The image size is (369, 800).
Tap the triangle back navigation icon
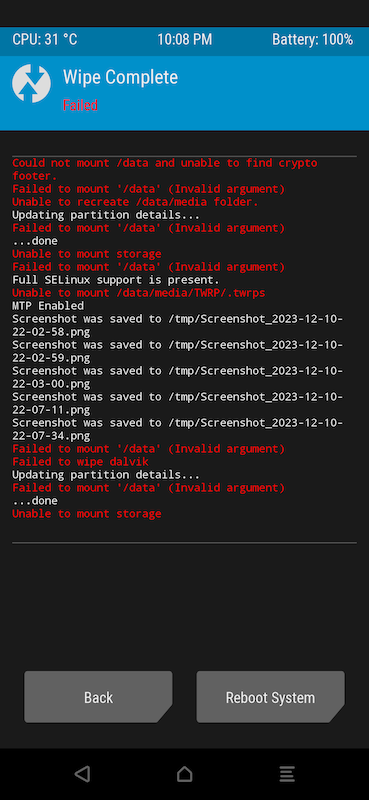(x=82, y=773)
